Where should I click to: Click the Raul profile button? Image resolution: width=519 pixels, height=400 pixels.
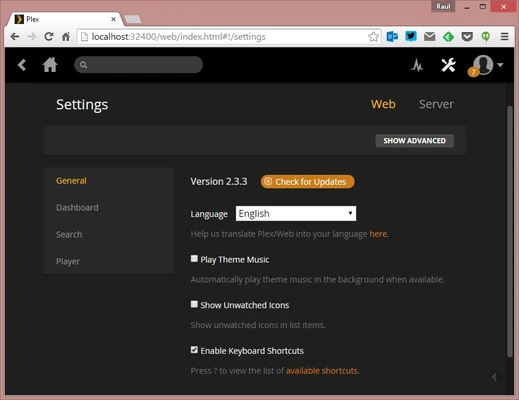coord(443,6)
